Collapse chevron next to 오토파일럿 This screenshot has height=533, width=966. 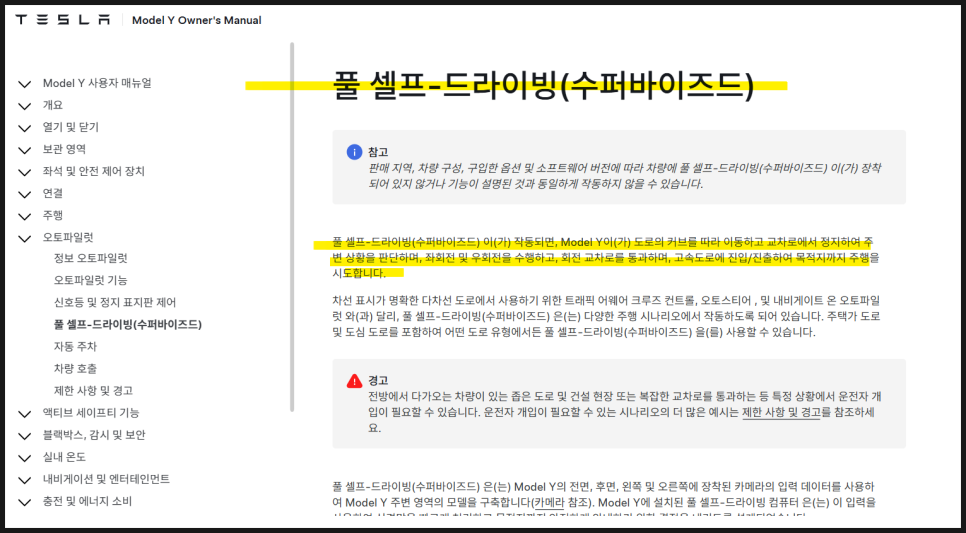point(25,238)
